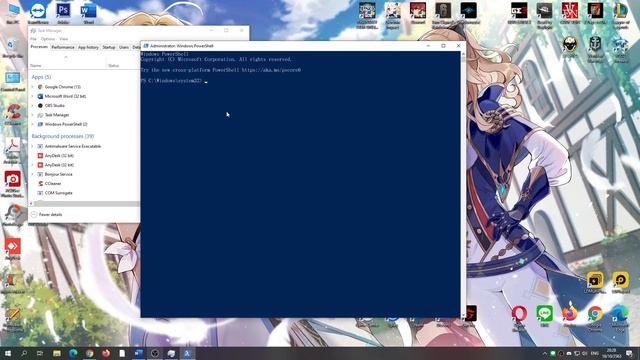This screenshot has width=640, height=360.
Task: Open the LINE desktop shortcut
Action: (x=544, y=316)
